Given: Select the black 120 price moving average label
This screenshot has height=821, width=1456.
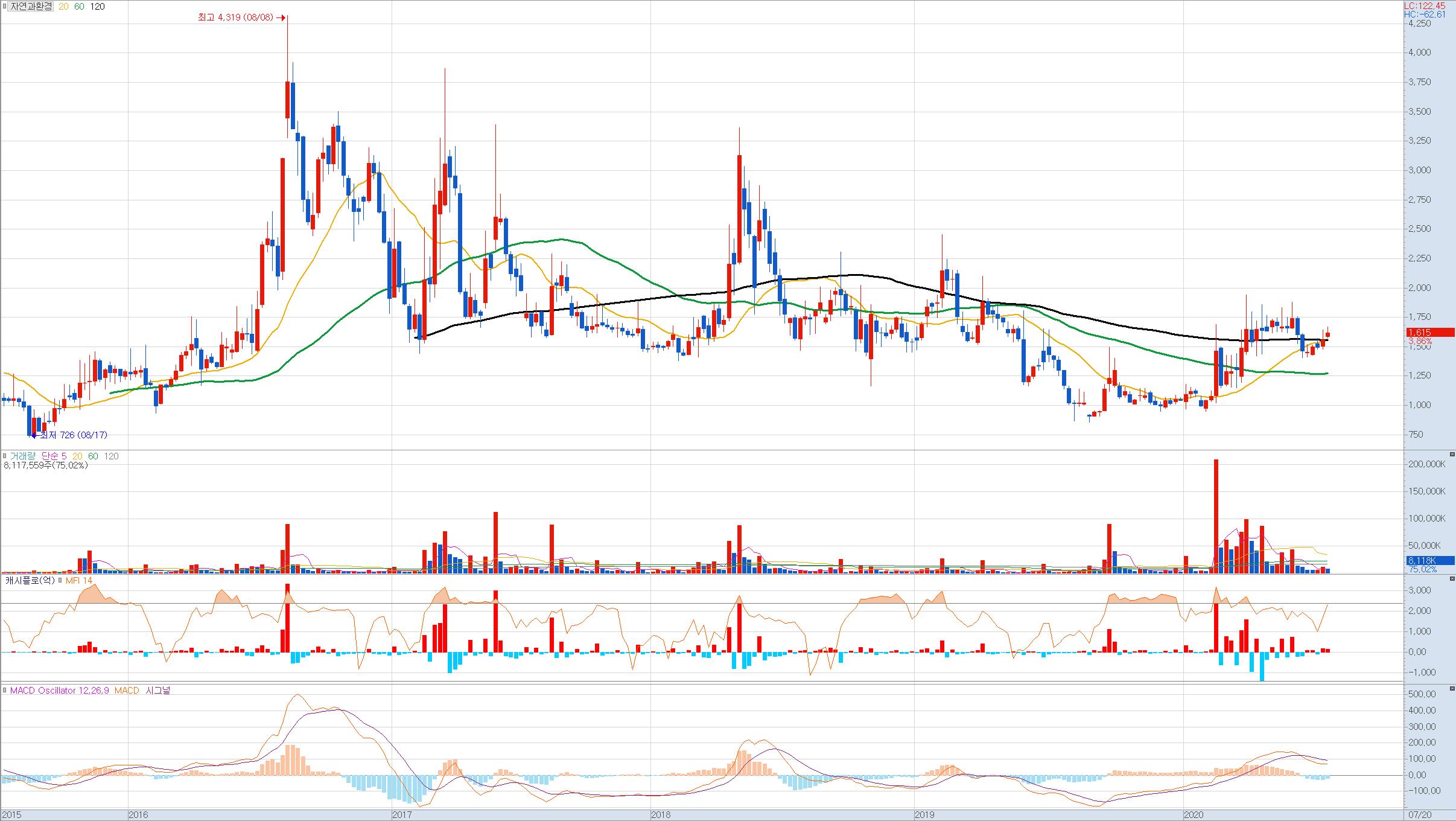Looking at the screenshot, I should pyautogui.click(x=97, y=7).
